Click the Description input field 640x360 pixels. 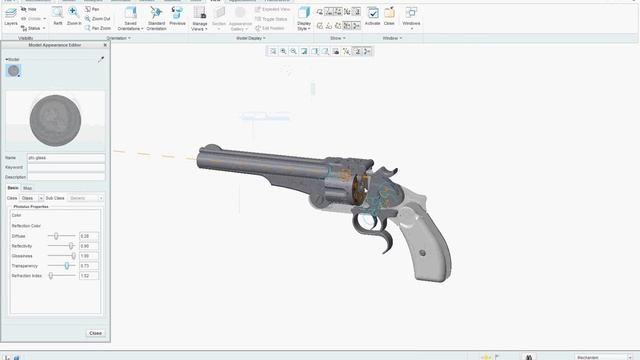(66, 177)
